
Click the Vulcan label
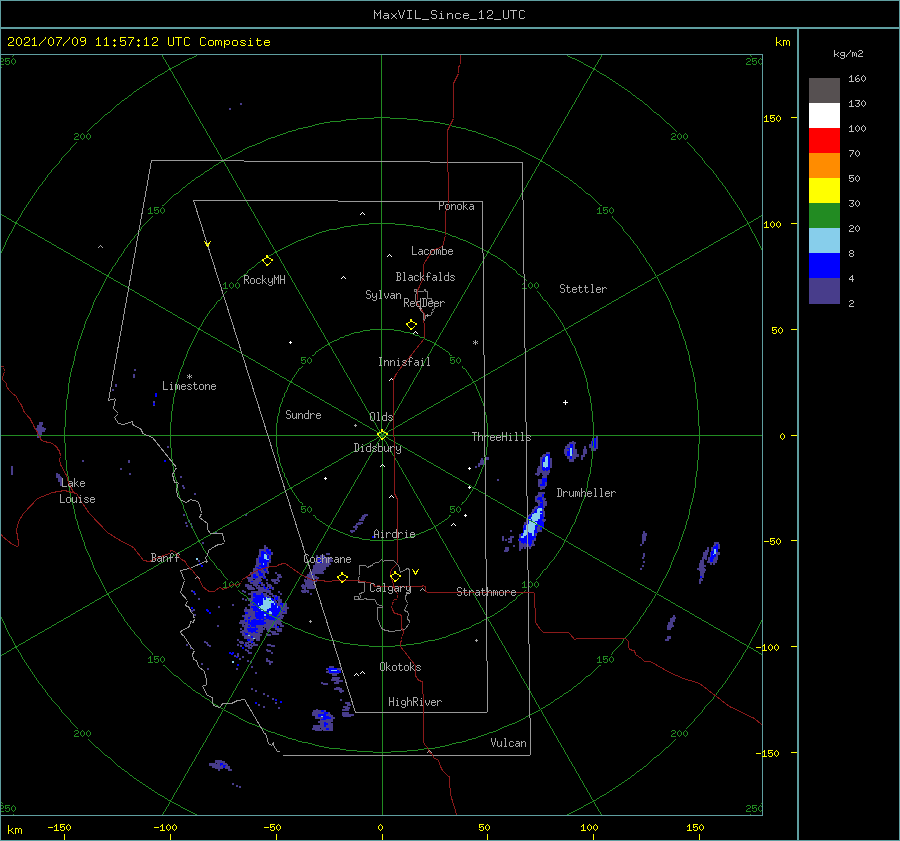(x=508, y=743)
